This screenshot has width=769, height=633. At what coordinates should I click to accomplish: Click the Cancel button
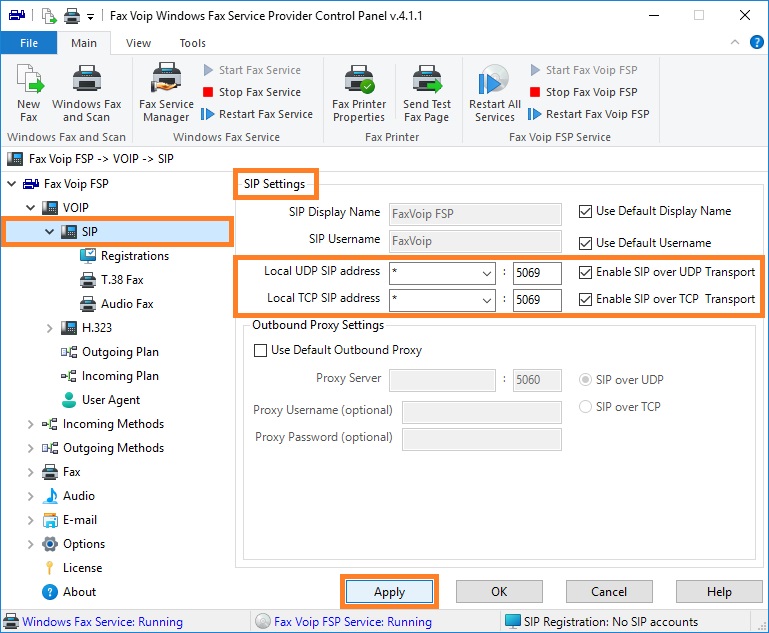pos(609,592)
